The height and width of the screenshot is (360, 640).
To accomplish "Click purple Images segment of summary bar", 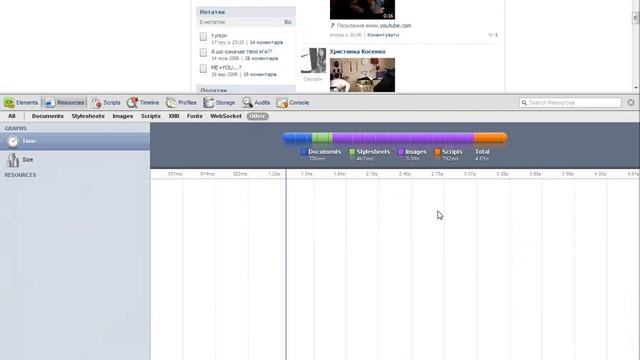I will (x=403, y=138).
